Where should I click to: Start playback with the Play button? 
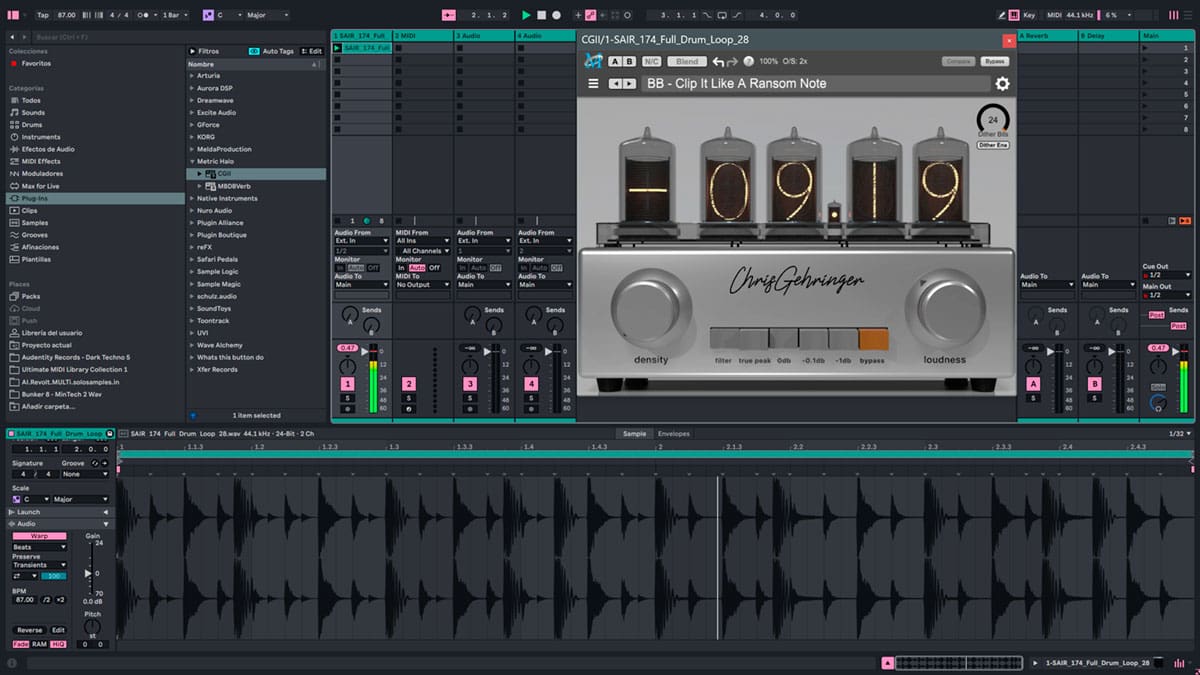tap(526, 15)
